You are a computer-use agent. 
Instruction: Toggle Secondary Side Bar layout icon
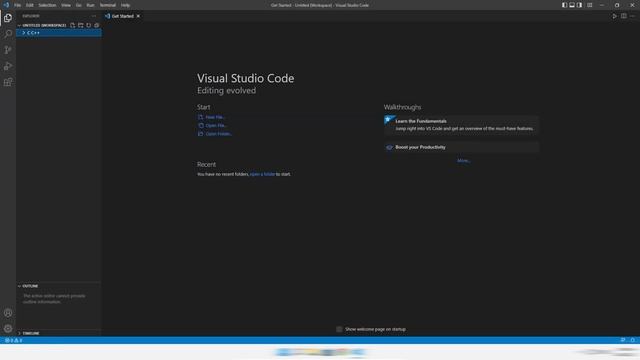coord(580,5)
